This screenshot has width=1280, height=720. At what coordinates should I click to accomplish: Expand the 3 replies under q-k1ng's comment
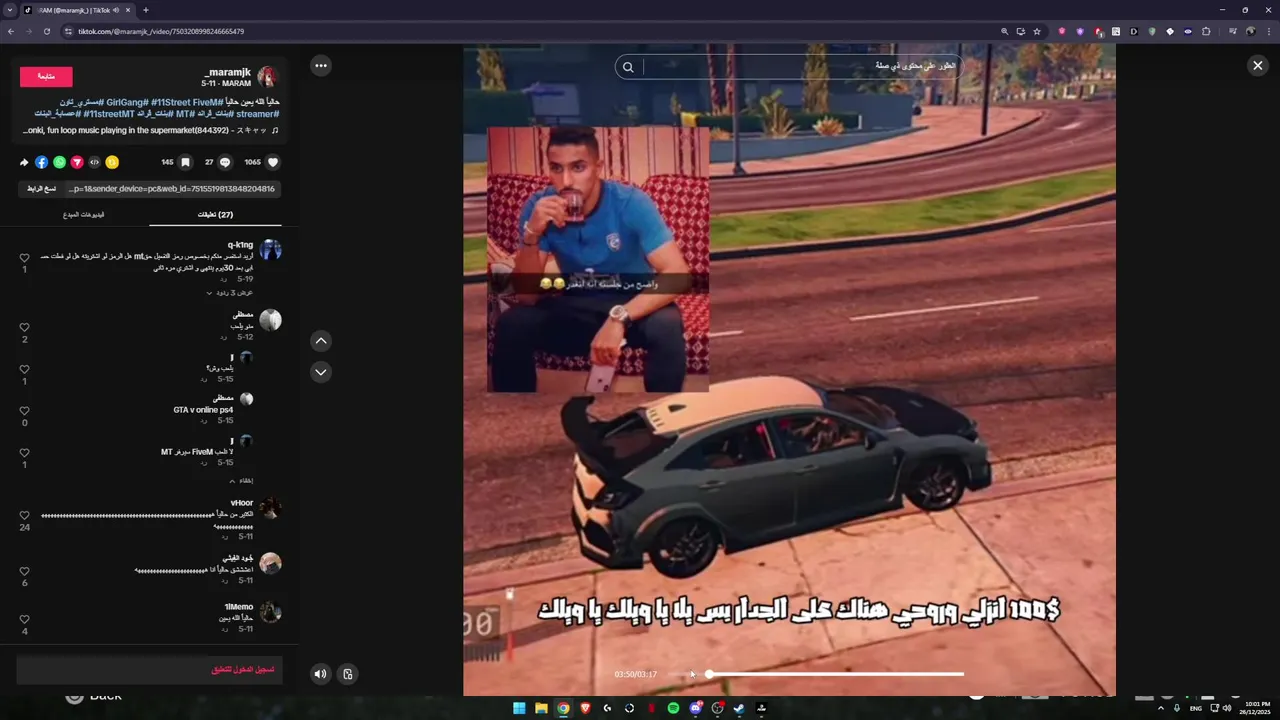pyautogui.click(x=229, y=293)
